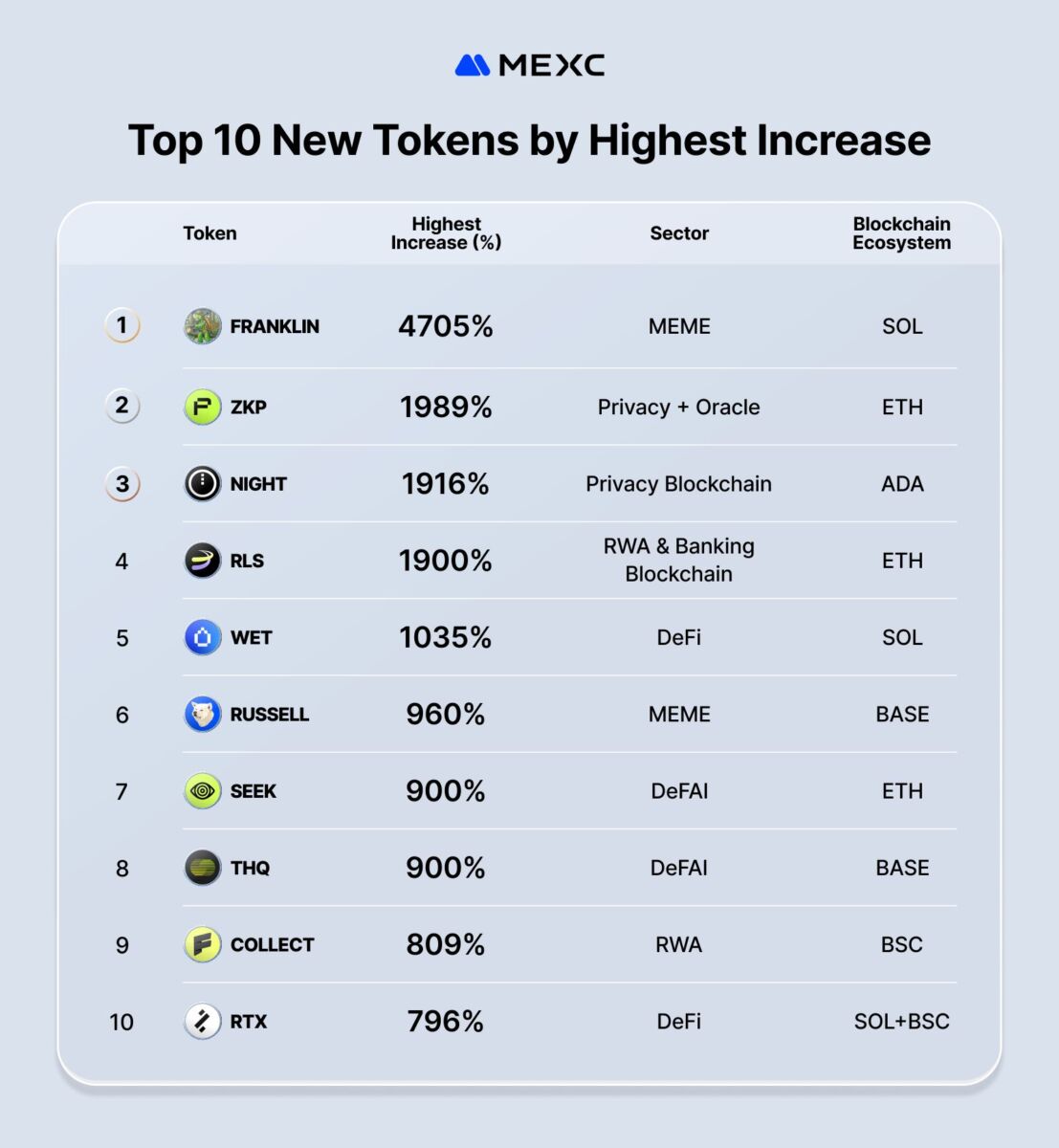Viewport: 1059px width, 1148px height.
Task: Click the SEEK eye token icon
Action: pyautogui.click(x=203, y=791)
